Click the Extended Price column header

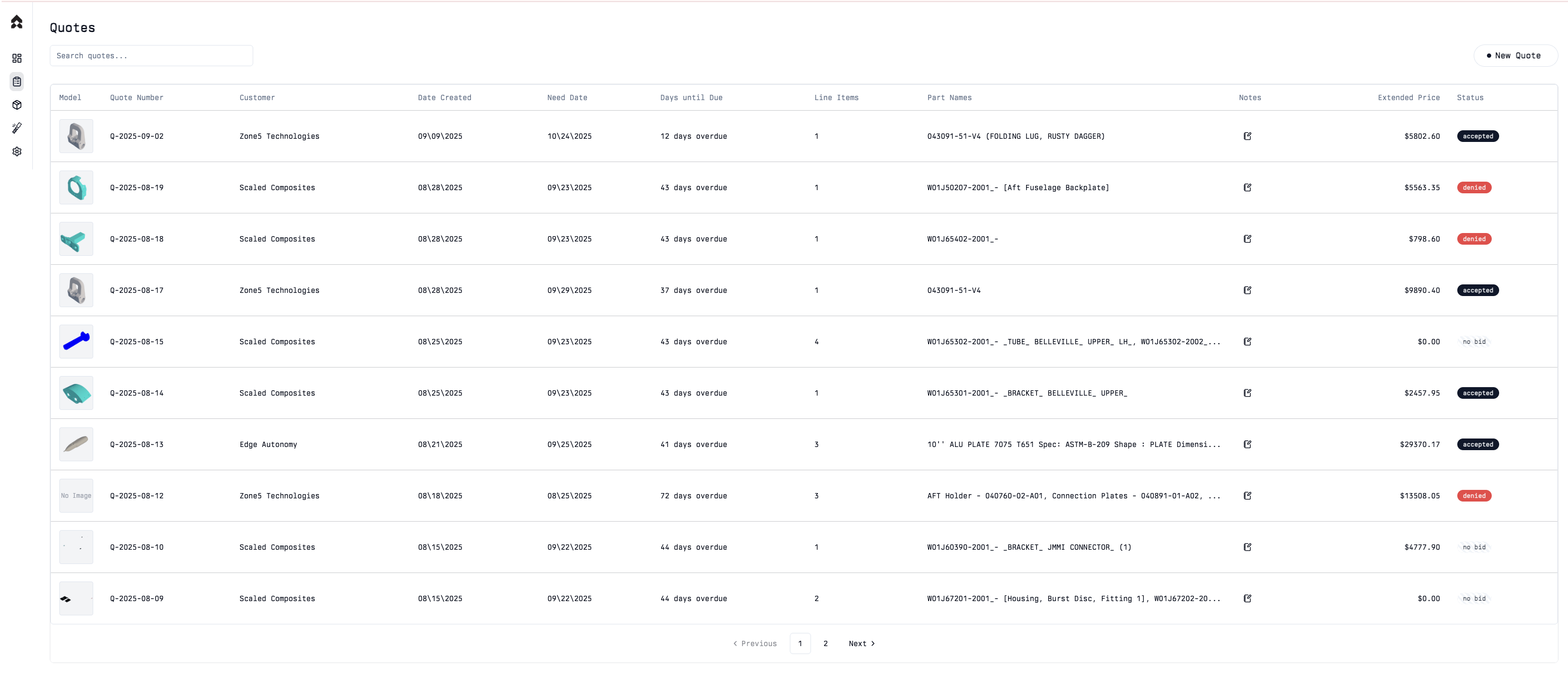[1409, 97]
